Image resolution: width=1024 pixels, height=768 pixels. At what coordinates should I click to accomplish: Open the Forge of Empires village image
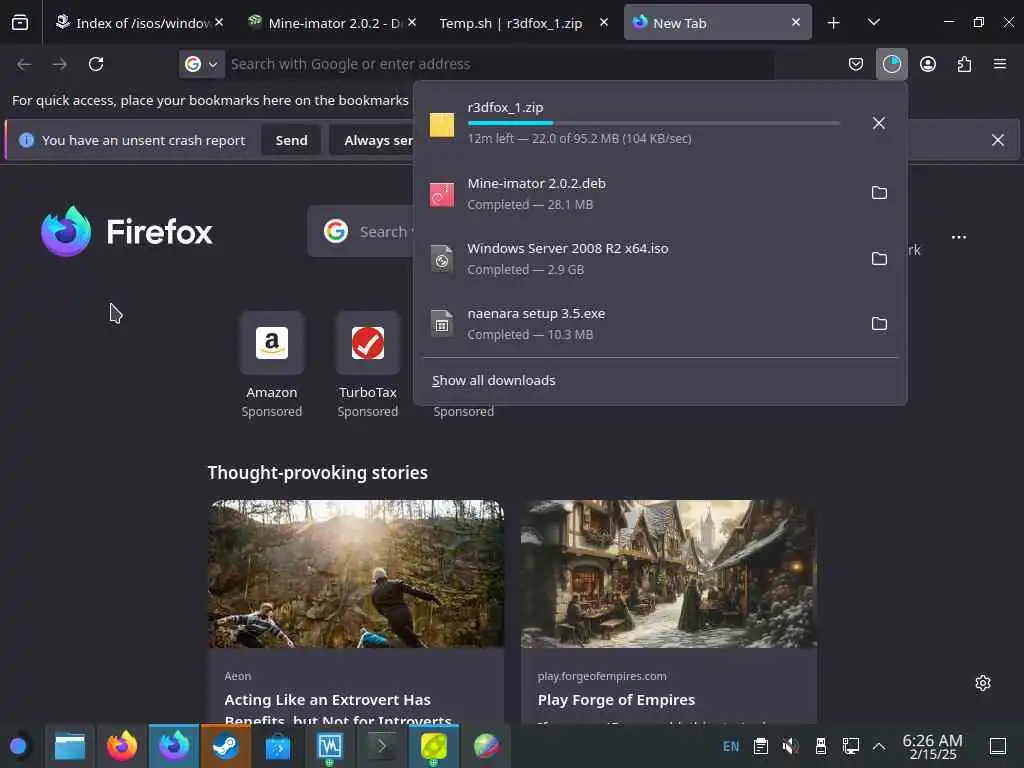(669, 574)
